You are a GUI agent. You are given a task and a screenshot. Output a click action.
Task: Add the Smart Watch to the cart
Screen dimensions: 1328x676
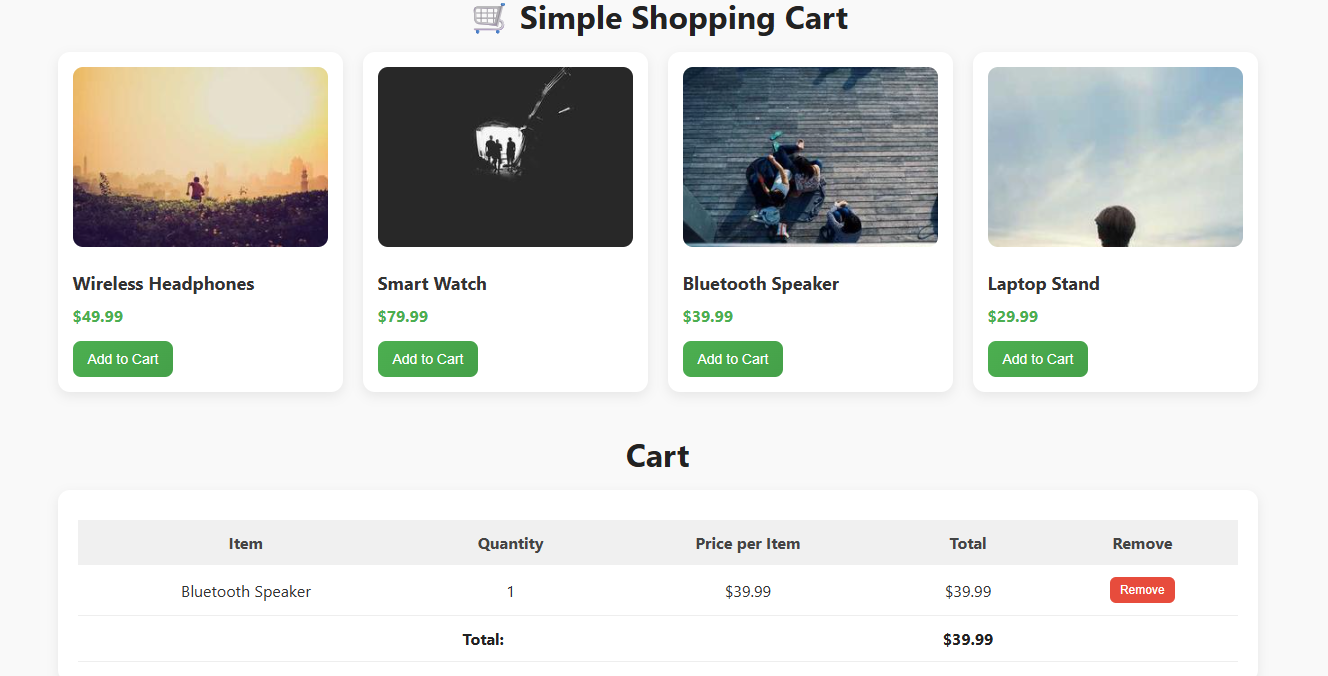click(428, 359)
